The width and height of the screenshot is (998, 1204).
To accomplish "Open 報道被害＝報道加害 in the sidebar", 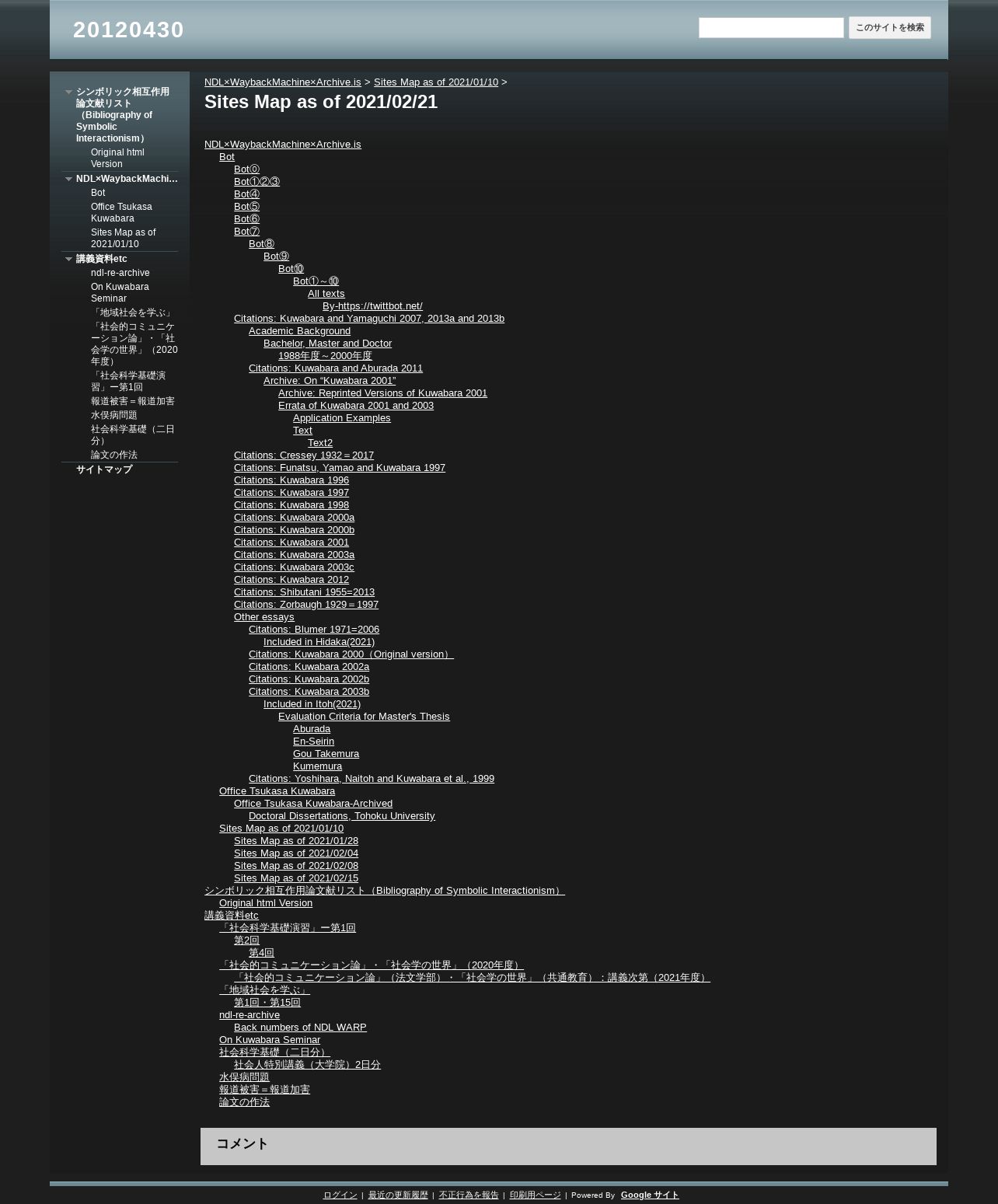I will coord(133,401).
